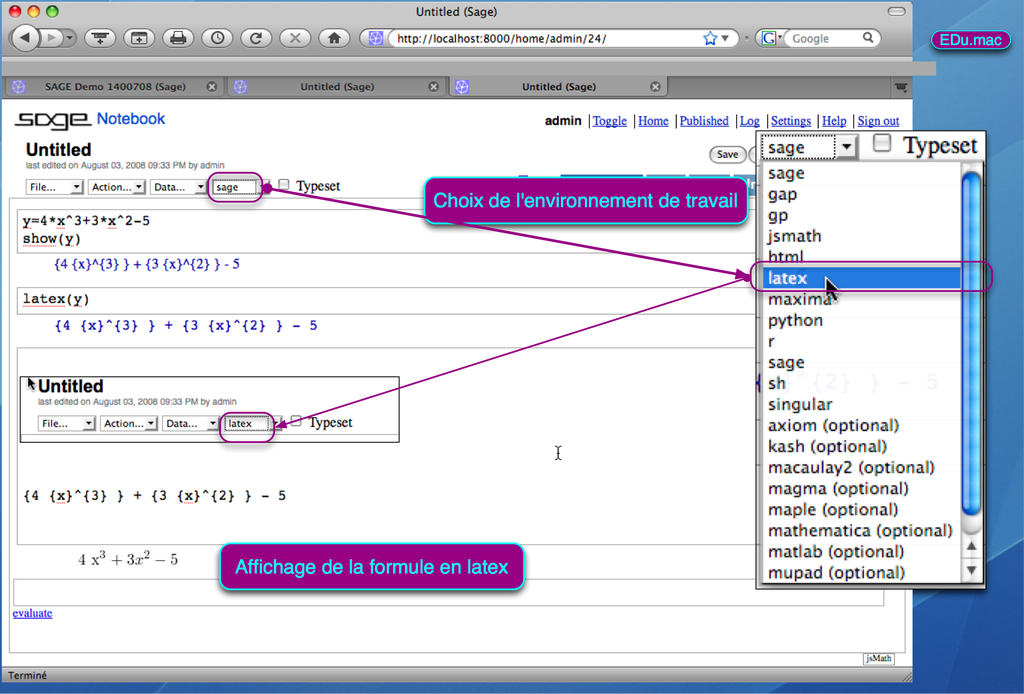The width and height of the screenshot is (1024, 694).
Task: Open the Help link
Action: 834,121
